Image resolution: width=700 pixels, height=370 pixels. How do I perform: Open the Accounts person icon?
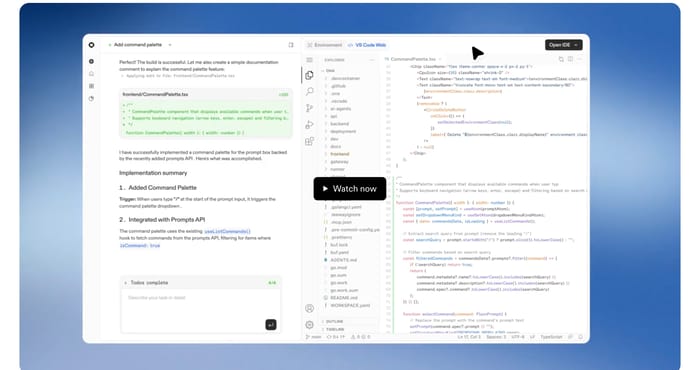point(309,308)
